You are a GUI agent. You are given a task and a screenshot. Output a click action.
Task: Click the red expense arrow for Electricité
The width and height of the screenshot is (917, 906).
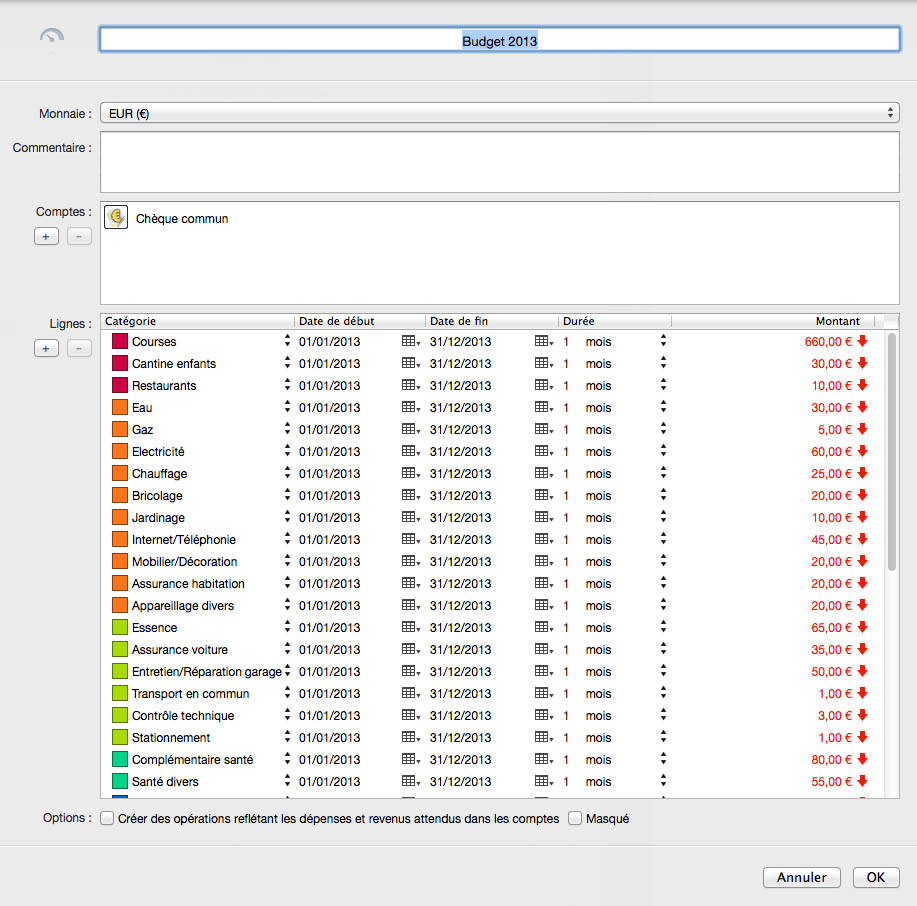click(862, 451)
